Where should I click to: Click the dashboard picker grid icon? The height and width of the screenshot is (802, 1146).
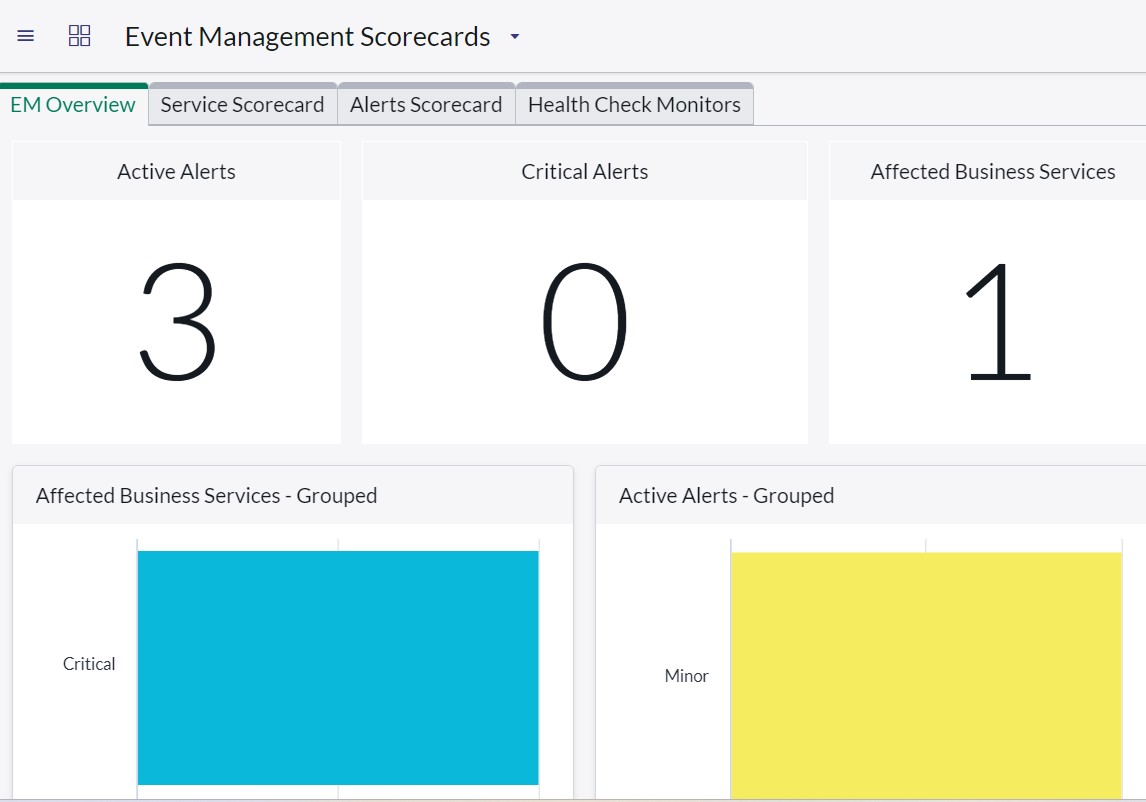pyautogui.click(x=79, y=36)
